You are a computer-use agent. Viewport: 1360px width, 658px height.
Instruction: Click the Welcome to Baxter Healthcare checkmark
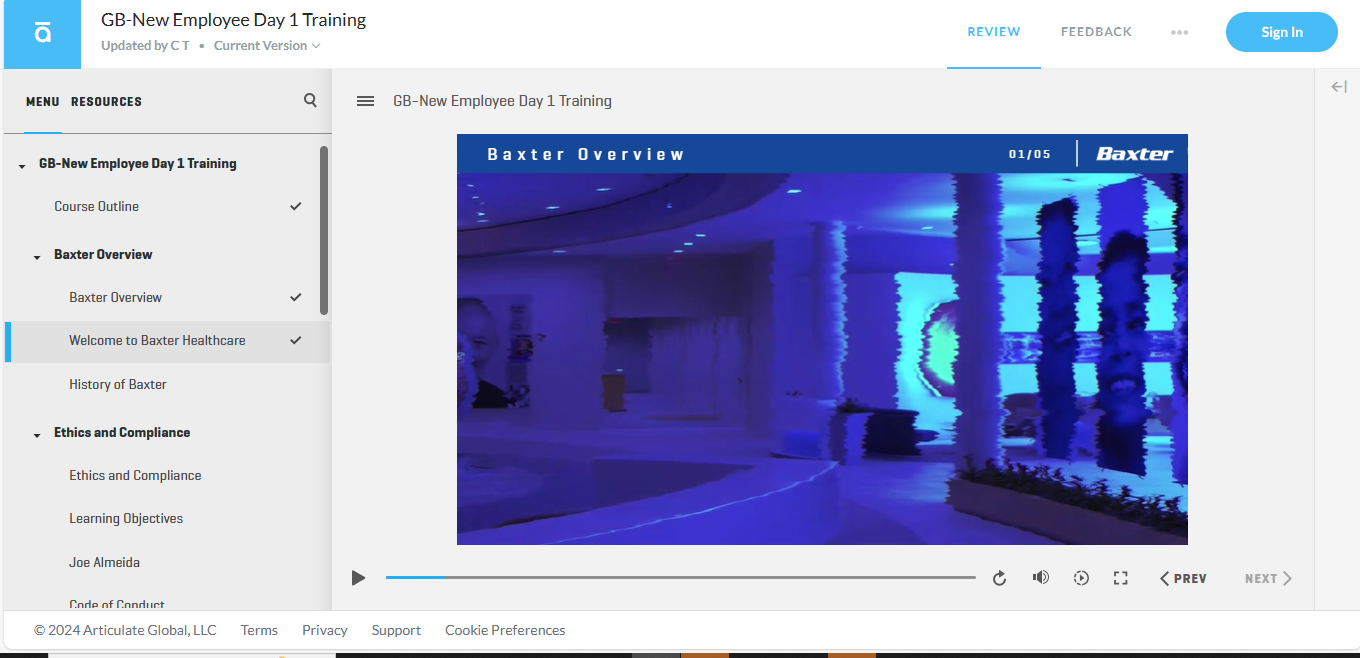click(x=295, y=340)
